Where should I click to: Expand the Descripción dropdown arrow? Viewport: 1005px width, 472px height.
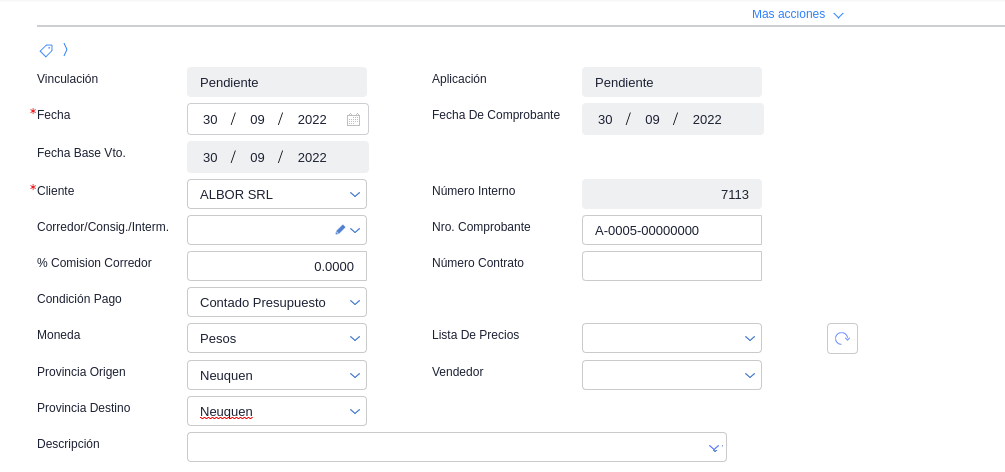point(714,448)
